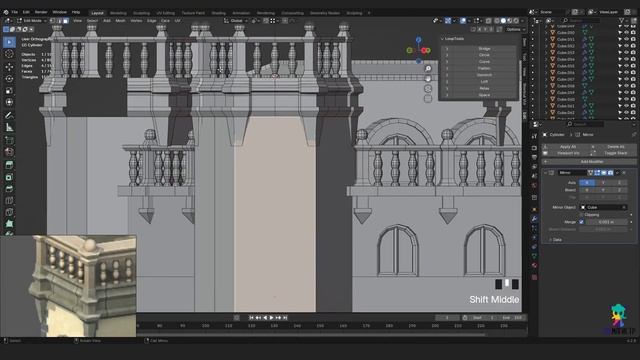This screenshot has width=640, height=360.
Task: Click the Delete All button
Action: coord(616,147)
